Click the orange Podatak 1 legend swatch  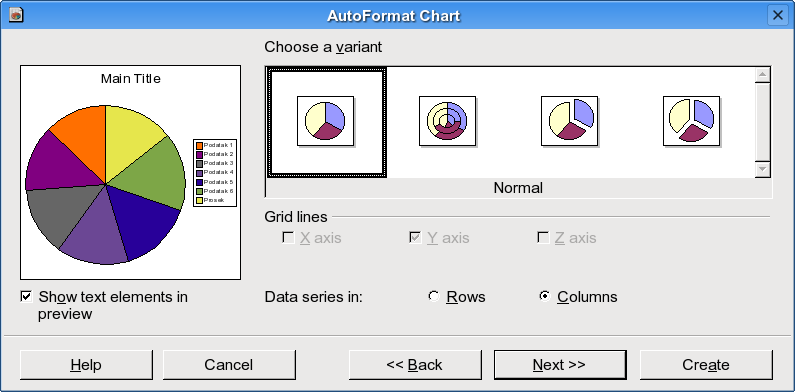[x=199, y=146]
